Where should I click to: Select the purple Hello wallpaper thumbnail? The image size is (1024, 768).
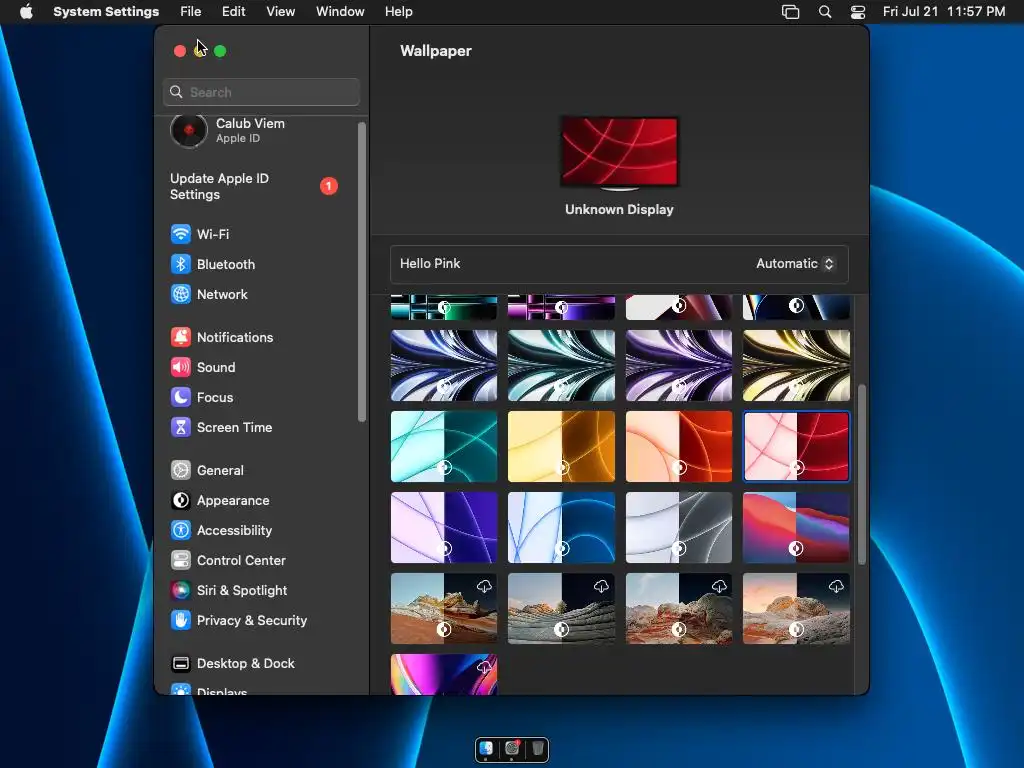coord(443,528)
